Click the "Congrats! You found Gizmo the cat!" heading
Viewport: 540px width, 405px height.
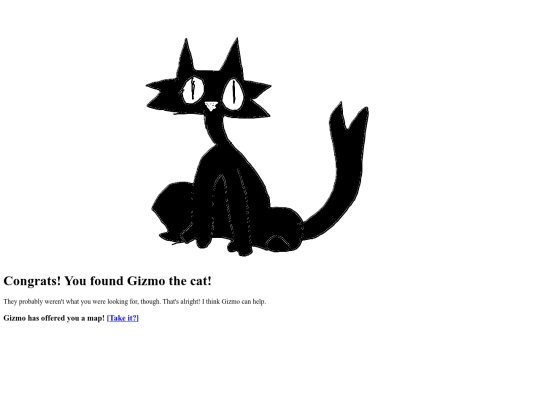click(x=107, y=281)
